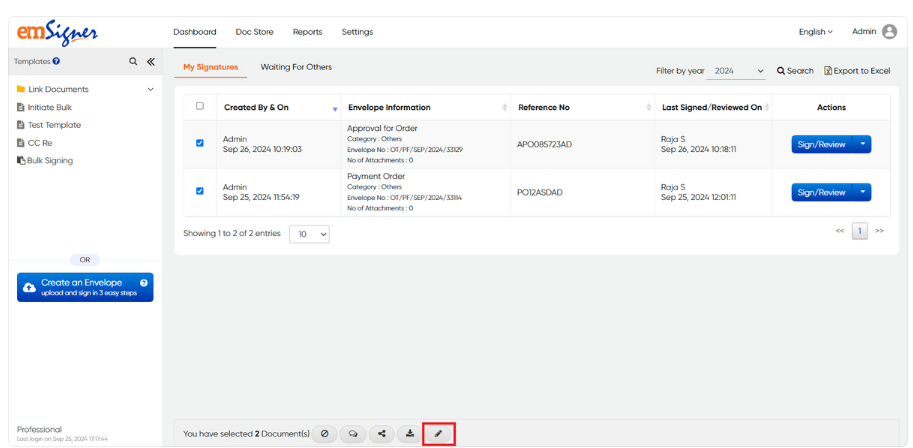Click reference number APO085723AD

click(x=544, y=144)
